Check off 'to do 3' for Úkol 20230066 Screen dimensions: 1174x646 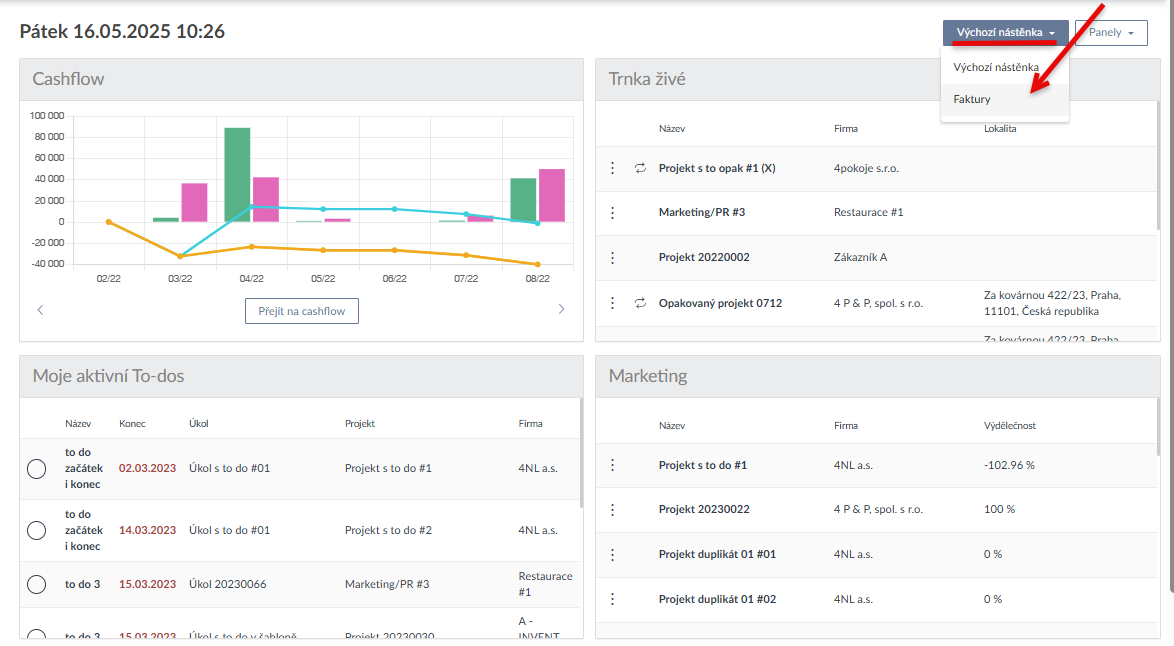[x=37, y=584]
